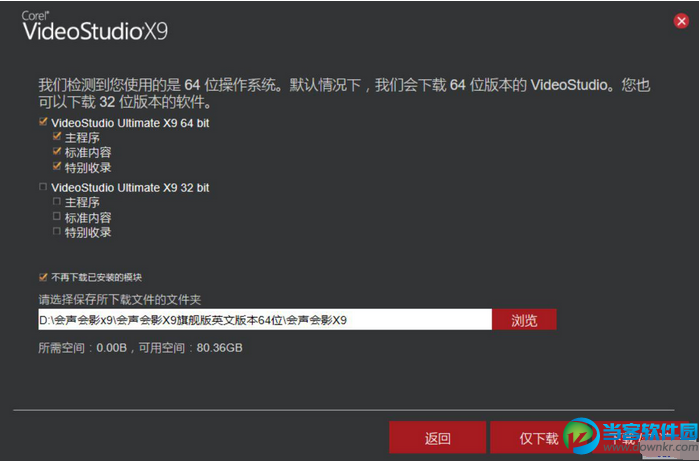Check 特别收录 under the 32 bit version
This screenshot has height=461, width=699.
[x=57, y=231]
